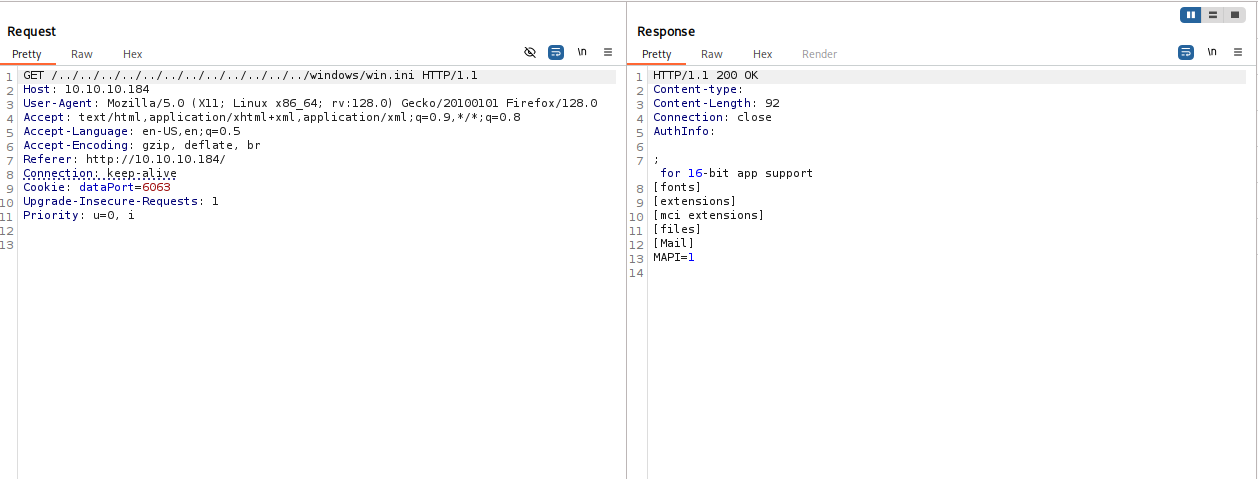The image size is (1258, 479).
Task: Click the [fonts] line in response
Action: pos(677,187)
